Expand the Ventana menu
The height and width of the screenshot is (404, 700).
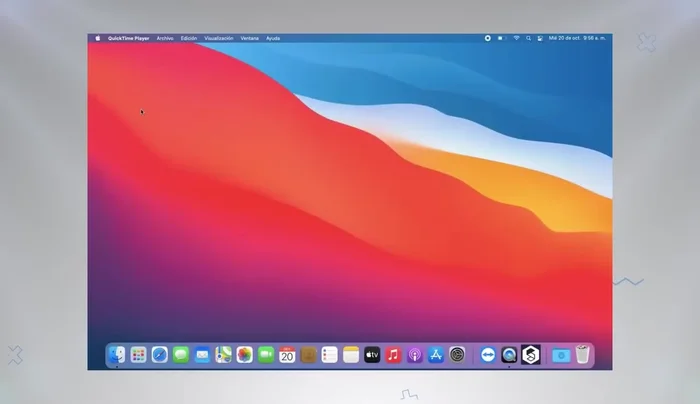[x=250, y=38]
